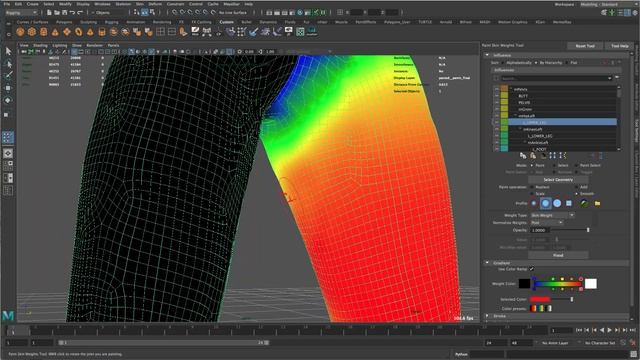
Task: Select Paint Select mode radio button
Action: point(576,165)
